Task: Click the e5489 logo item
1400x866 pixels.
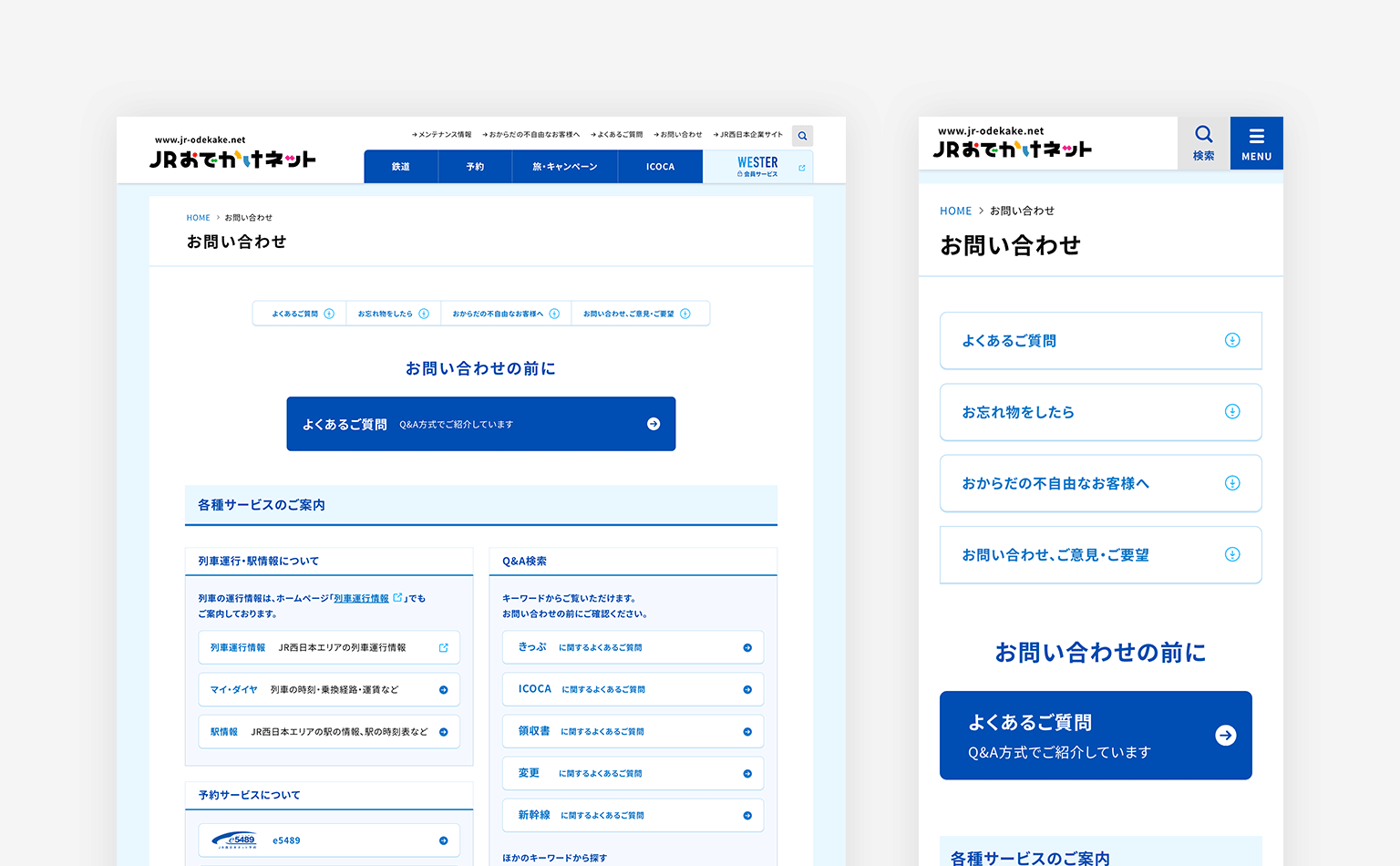Action: [x=235, y=840]
